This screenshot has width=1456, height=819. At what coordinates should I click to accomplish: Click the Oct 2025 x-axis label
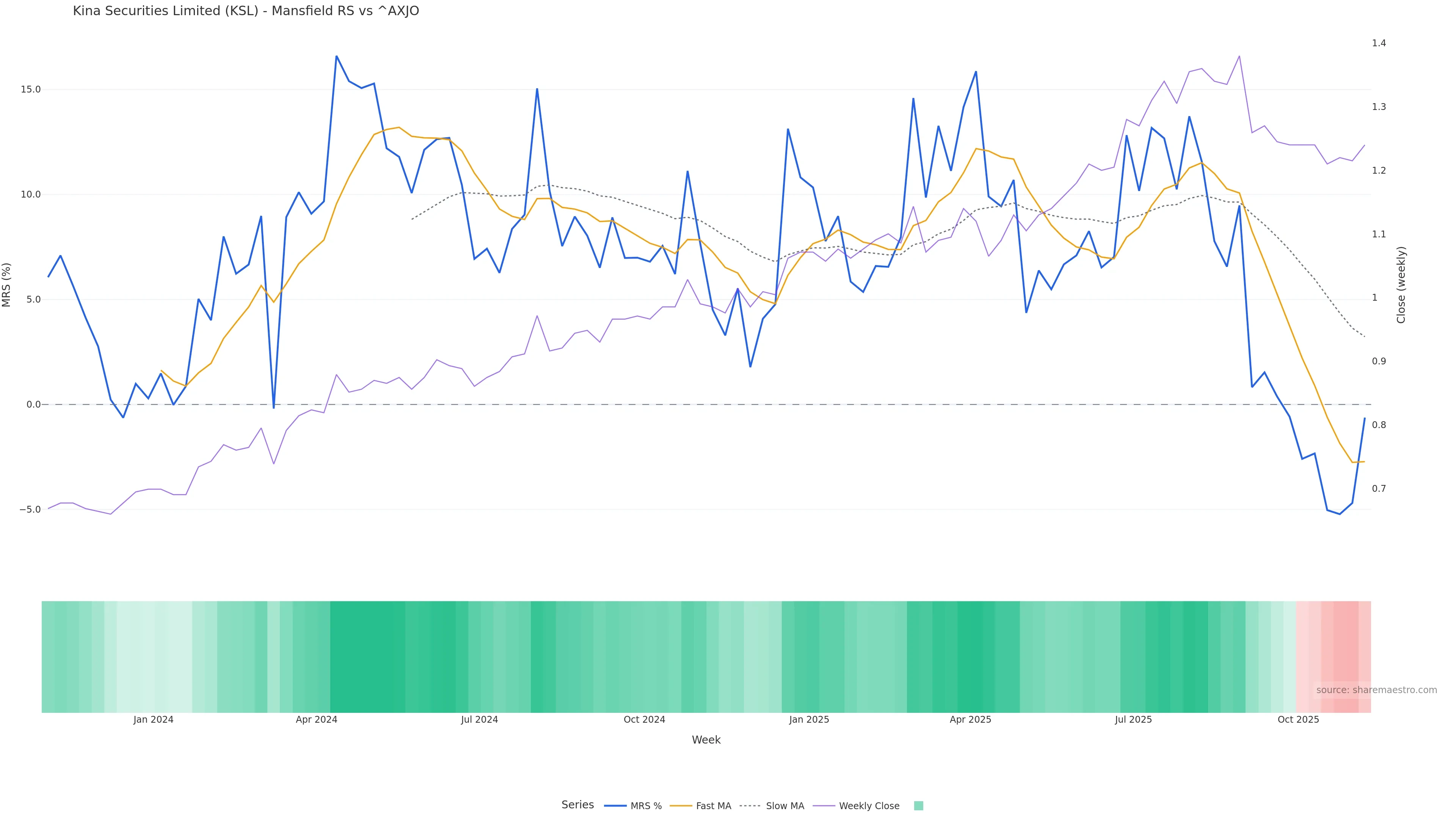(x=1298, y=720)
